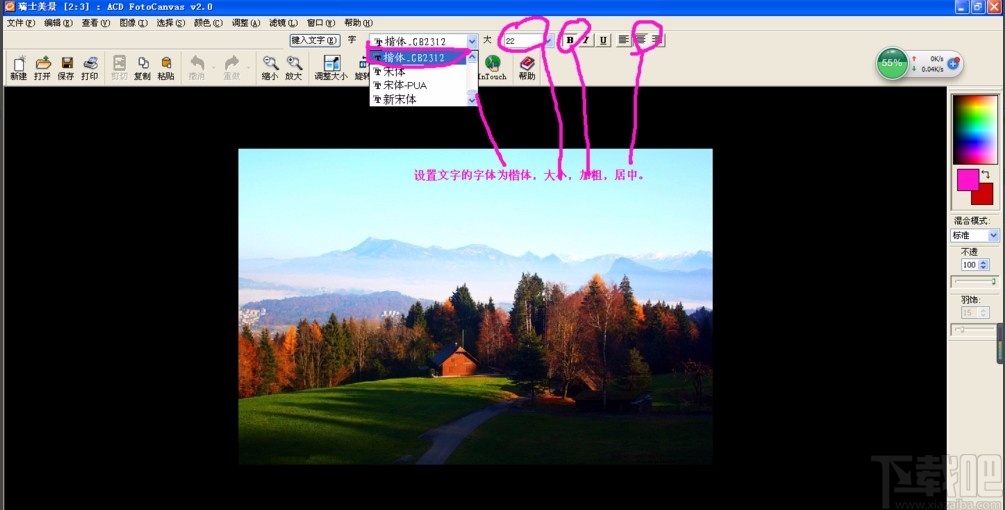Image resolution: width=1005 pixels, height=510 pixels.
Task: Select 宋体 in the font list
Action: point(419,72)
